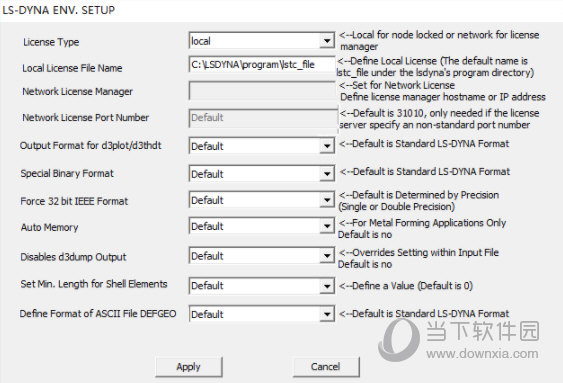Click the 'For Metal Forming Applications Only' hint
The width and height of the screenshot is (563, 383).
tap(423, 223)
